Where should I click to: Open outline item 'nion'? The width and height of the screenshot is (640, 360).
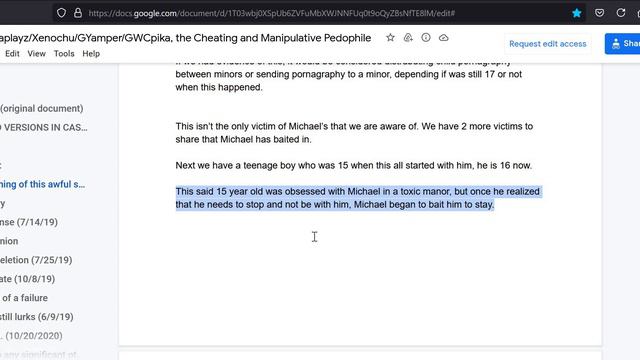(9, 241)
